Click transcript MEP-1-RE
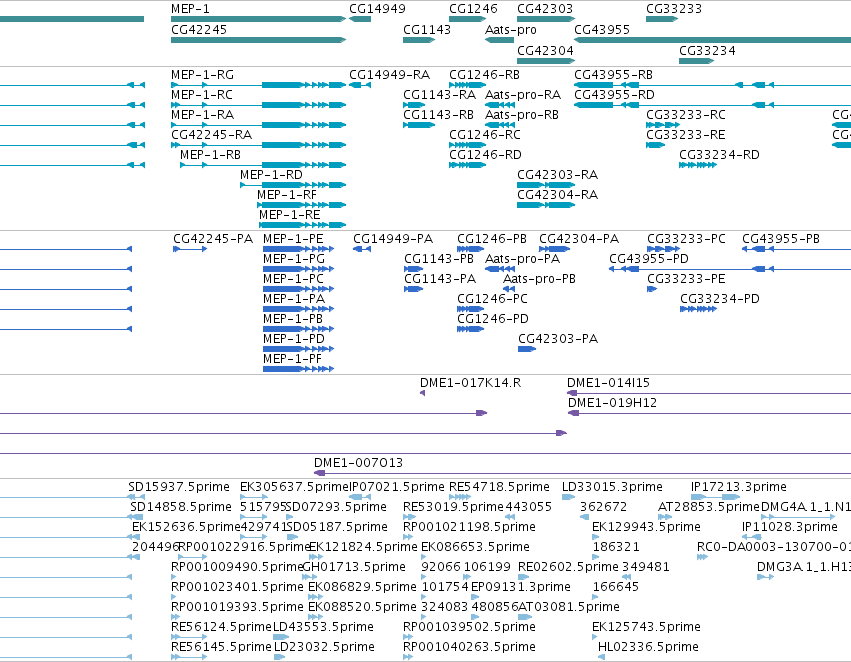Screen dimensions: 851x662 point(303,225)
